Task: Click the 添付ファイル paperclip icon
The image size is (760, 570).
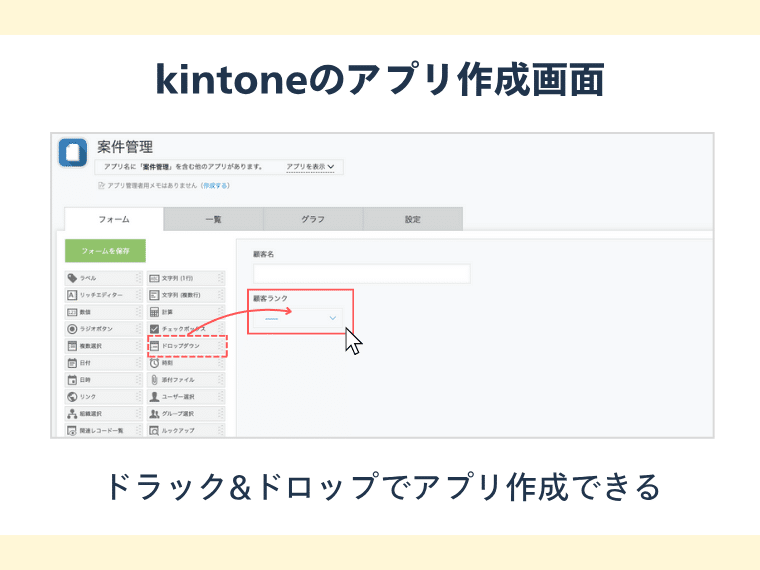Action: [154, 380]
